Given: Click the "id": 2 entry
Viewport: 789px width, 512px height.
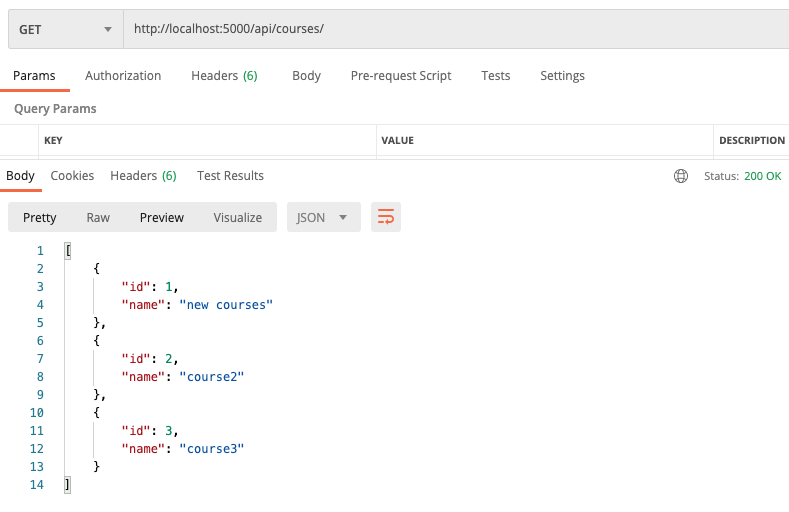Looking at the screenshot, I should click(150, 359).
